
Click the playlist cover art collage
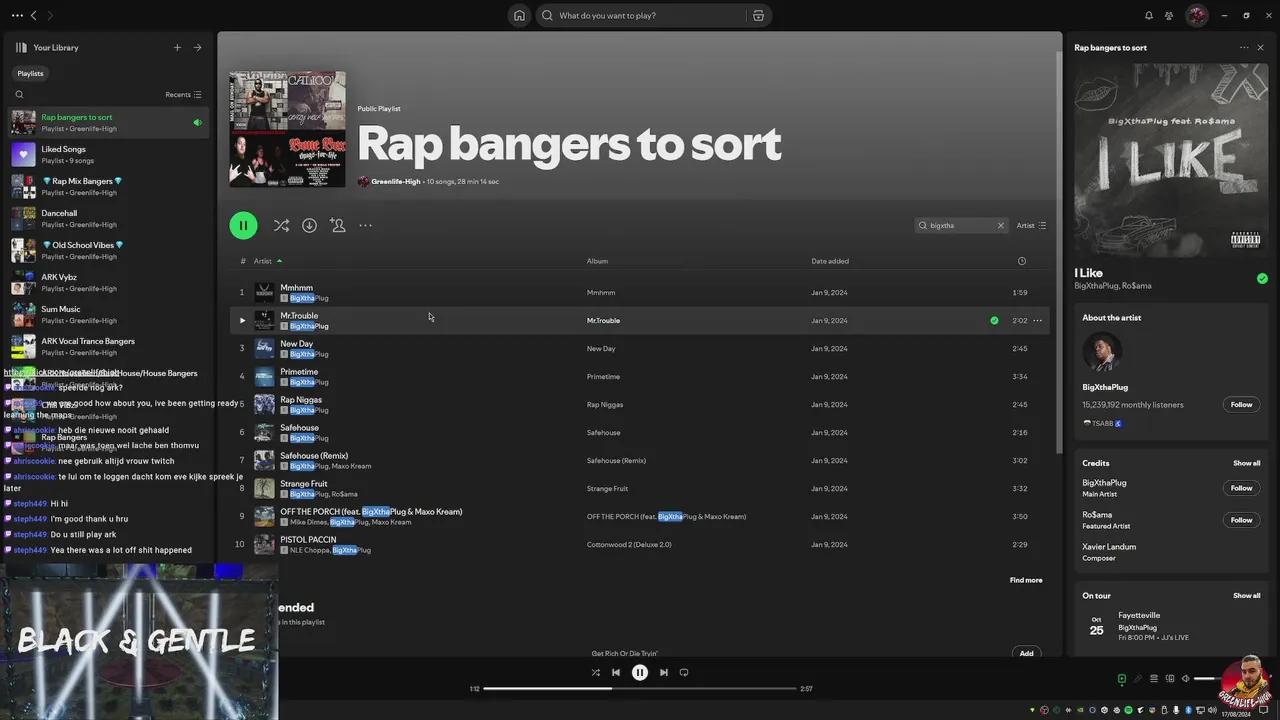(287, 129)
